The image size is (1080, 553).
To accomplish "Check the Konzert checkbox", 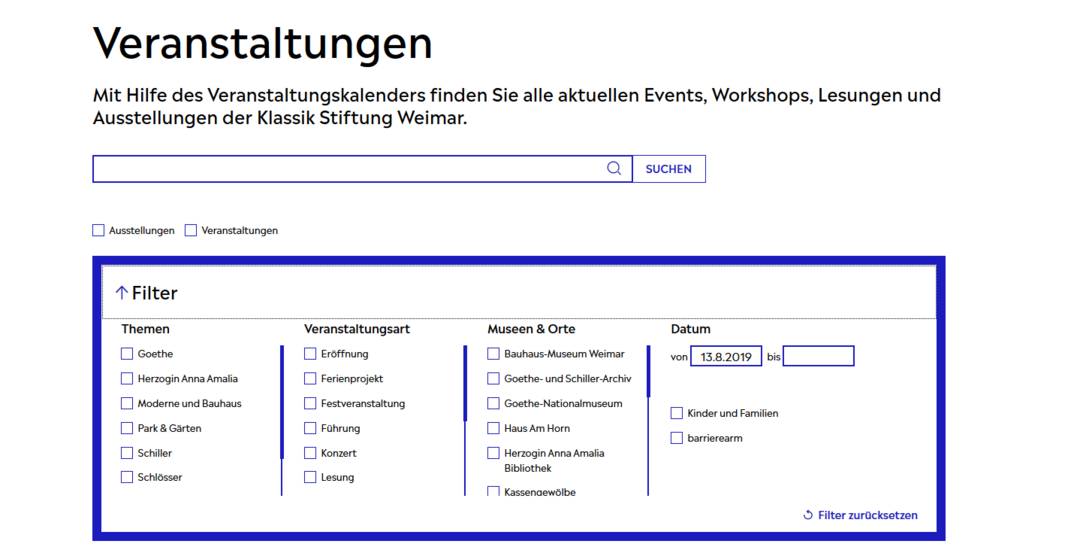I will pyautogui.click(x=310, y=453).
